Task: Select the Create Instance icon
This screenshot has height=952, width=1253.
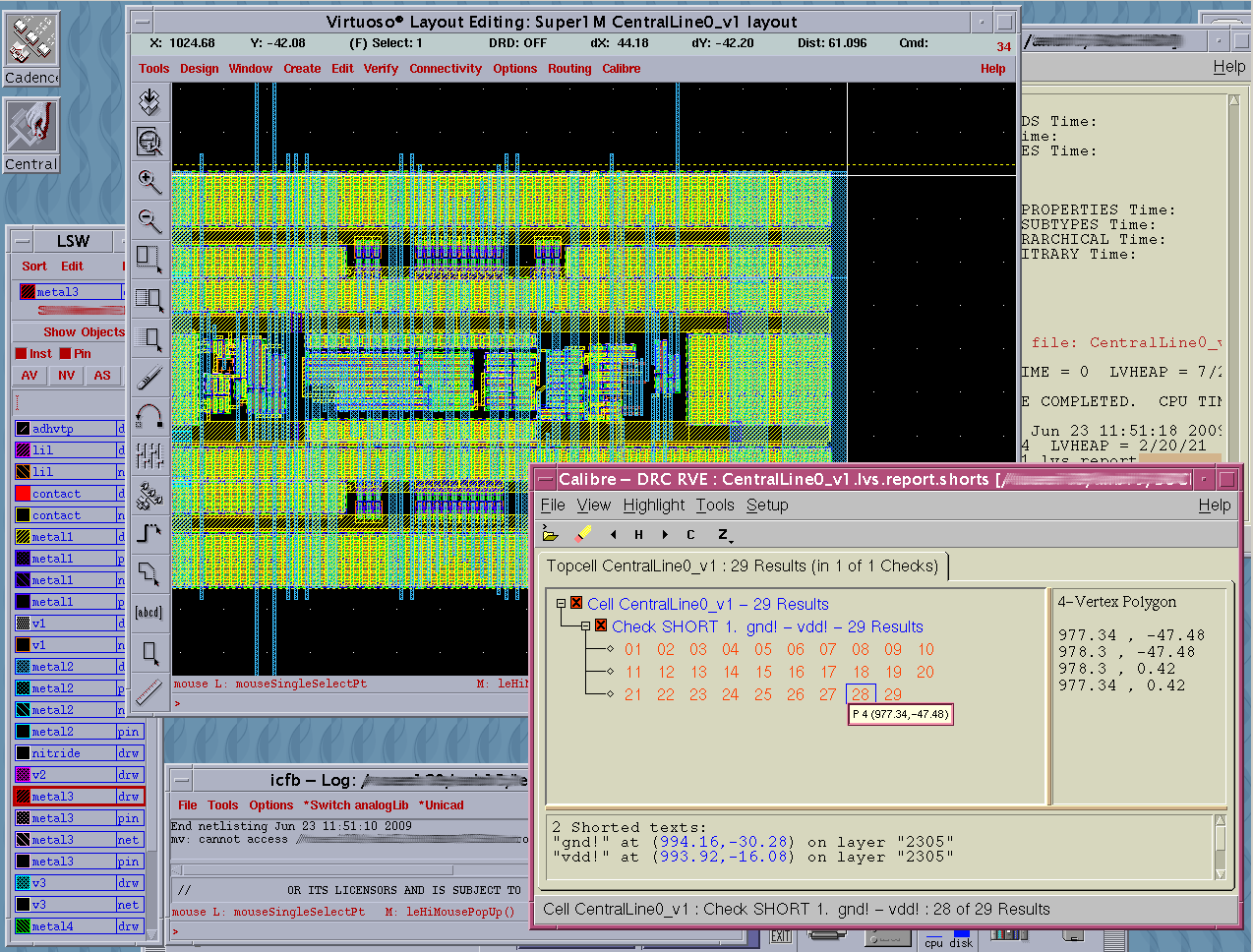Action: click(149, 495)
